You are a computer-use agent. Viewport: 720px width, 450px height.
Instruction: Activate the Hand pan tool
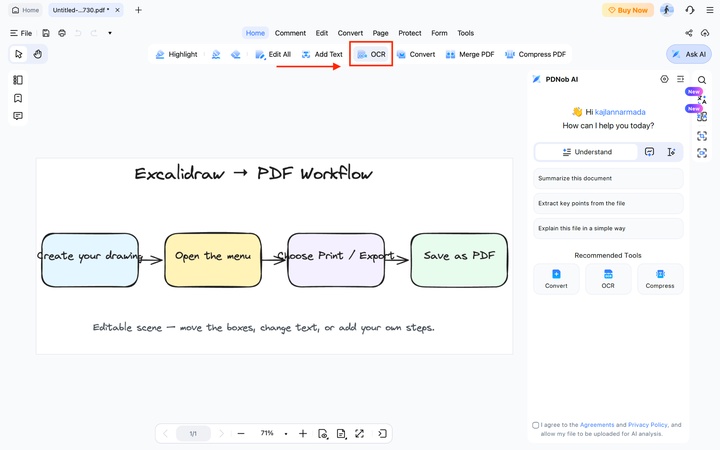[38, 54]
